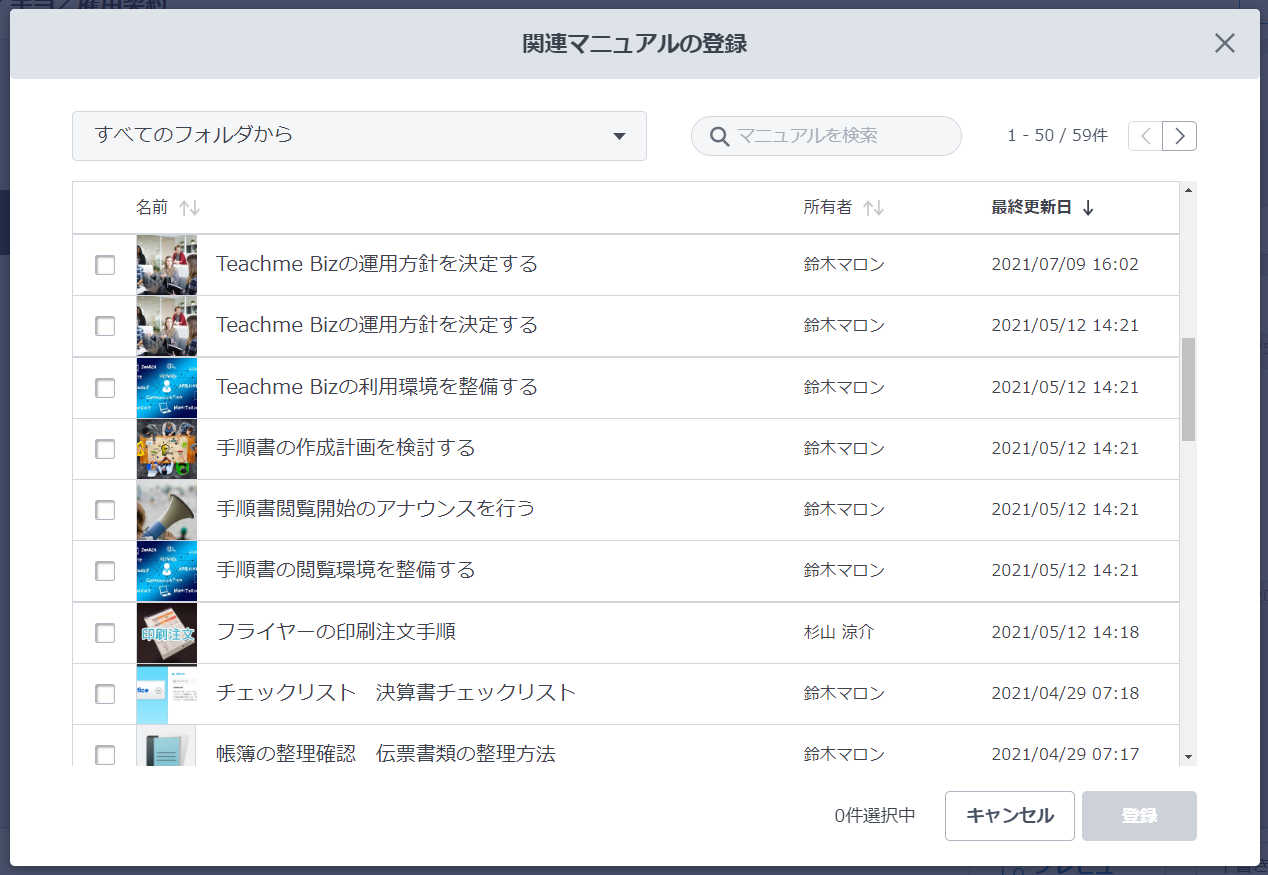Viewport: 1268px width, 875px height.
Task: Select checkbox for 手順書の作成計画を検討する
Action: [105, 449]
